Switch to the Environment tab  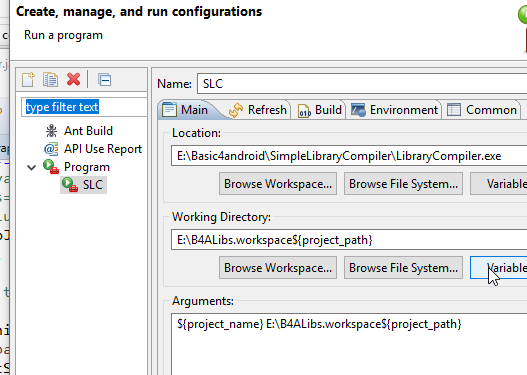[x=394, y=110]
